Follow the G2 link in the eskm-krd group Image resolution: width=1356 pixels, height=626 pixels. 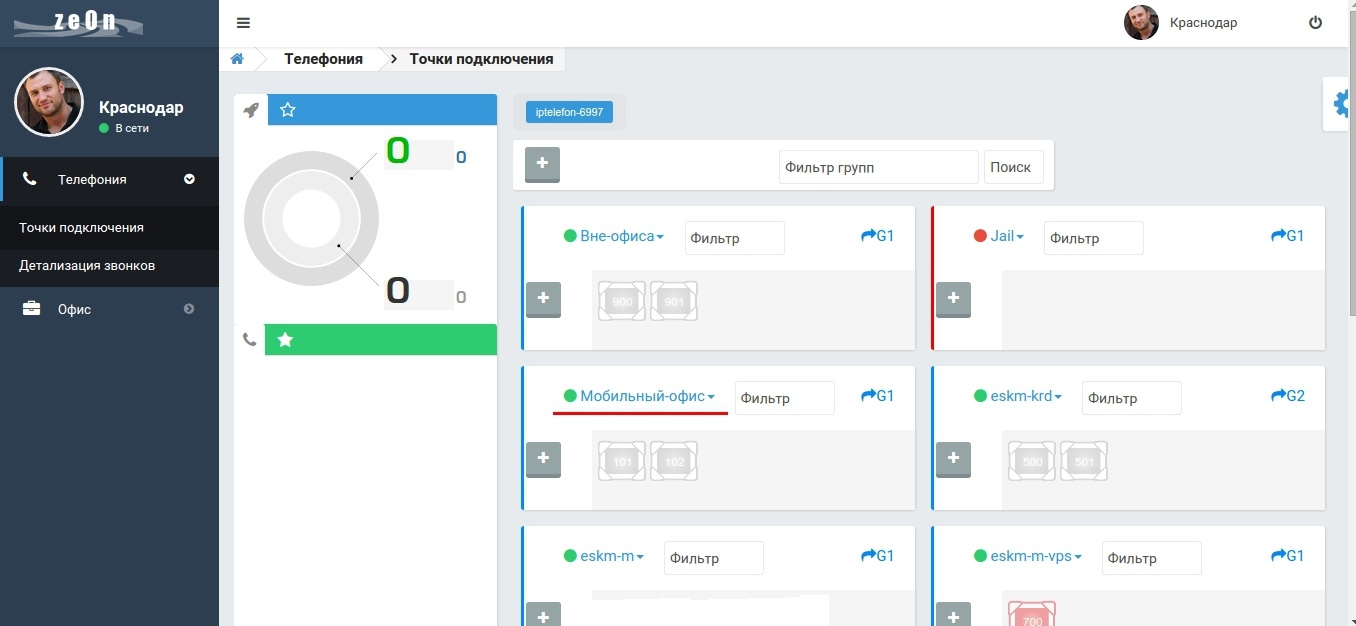click(1288, 396)
